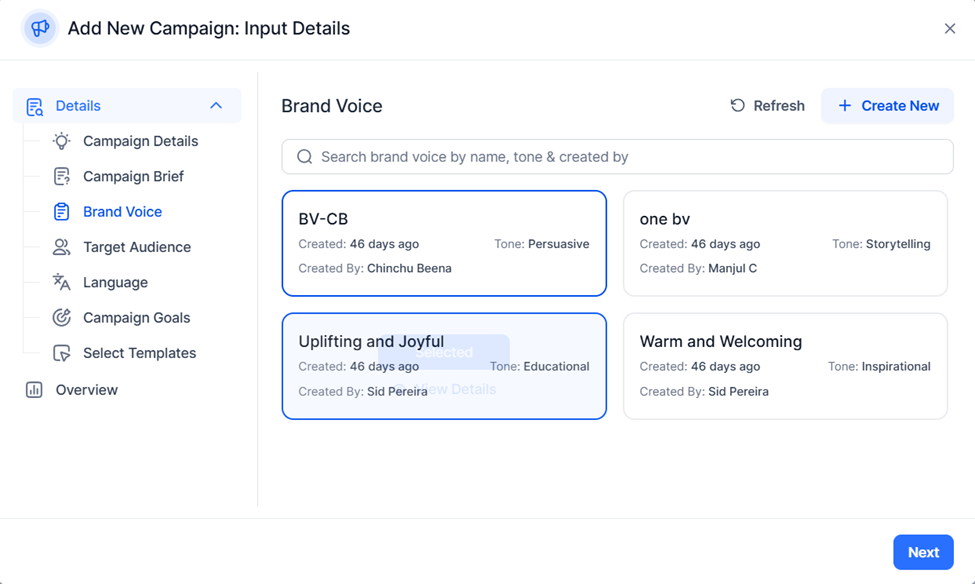The height and width of the screenshot is (584, 975).
Task: Switch to the Language step
Action: click(x=116, y=282)
